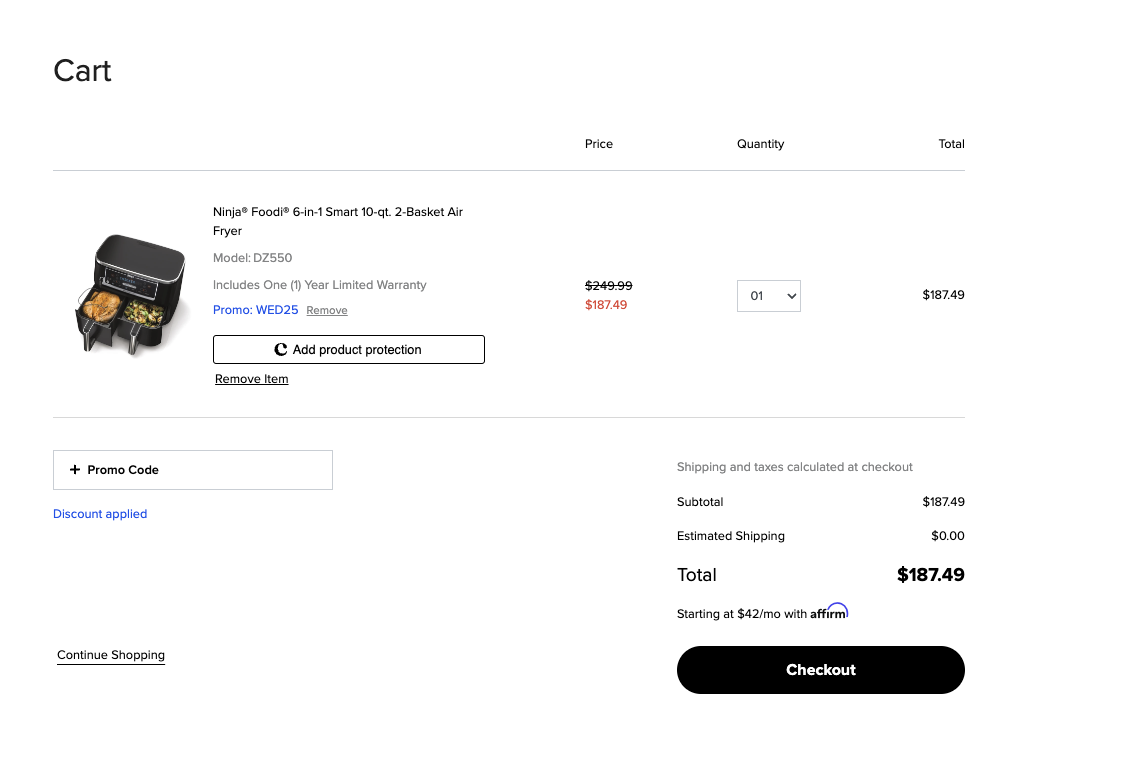Click the blue Promo: WED25 label

(255, 310)
